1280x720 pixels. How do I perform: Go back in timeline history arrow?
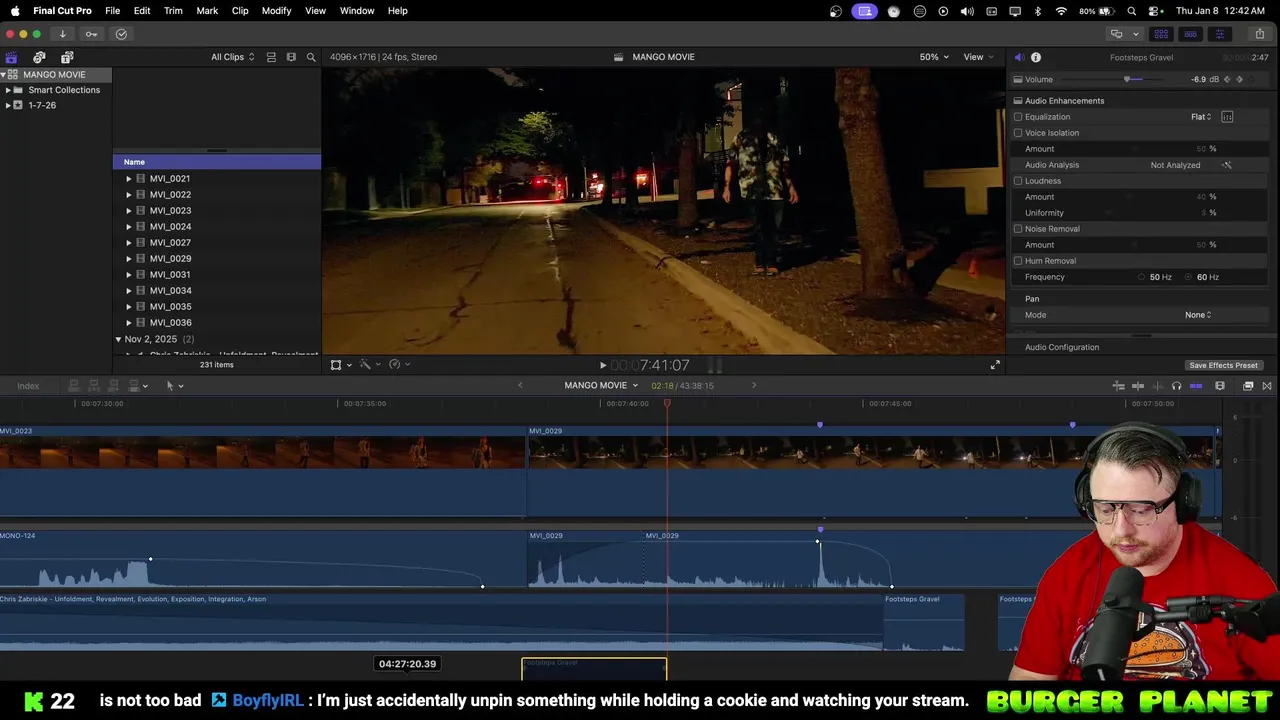[519, 386]
